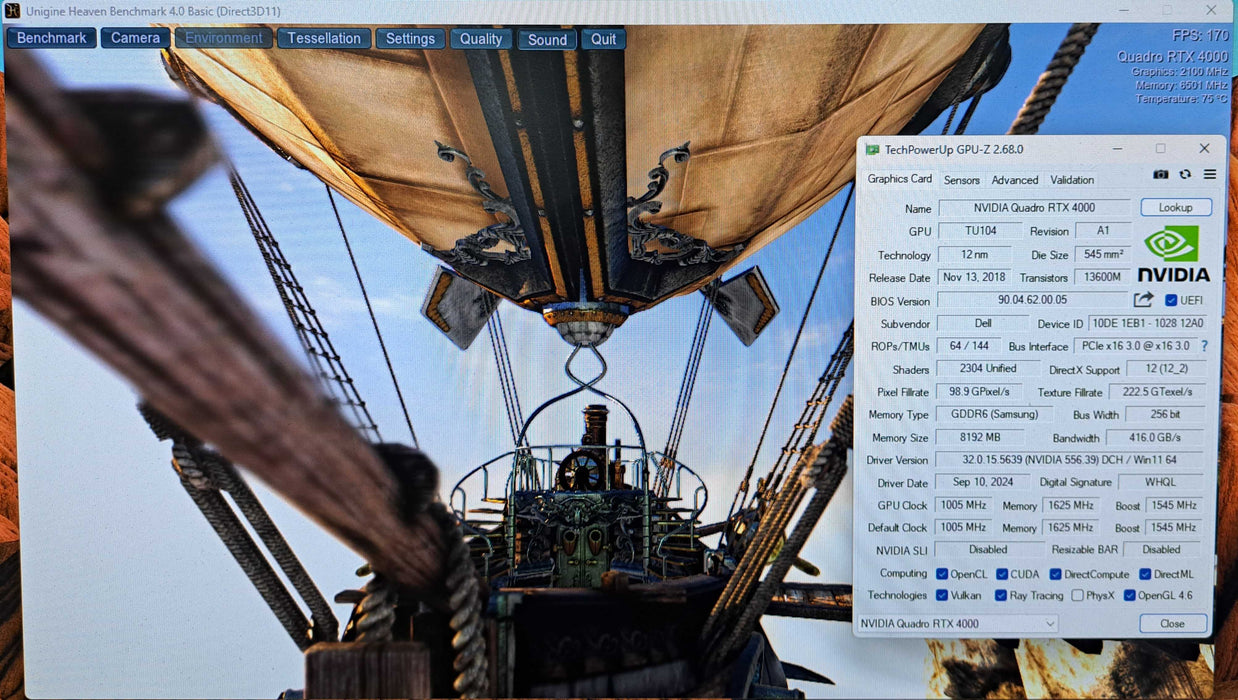
Task: Click the Lookup button in GPU-Z
Action: pos(1176,207)
